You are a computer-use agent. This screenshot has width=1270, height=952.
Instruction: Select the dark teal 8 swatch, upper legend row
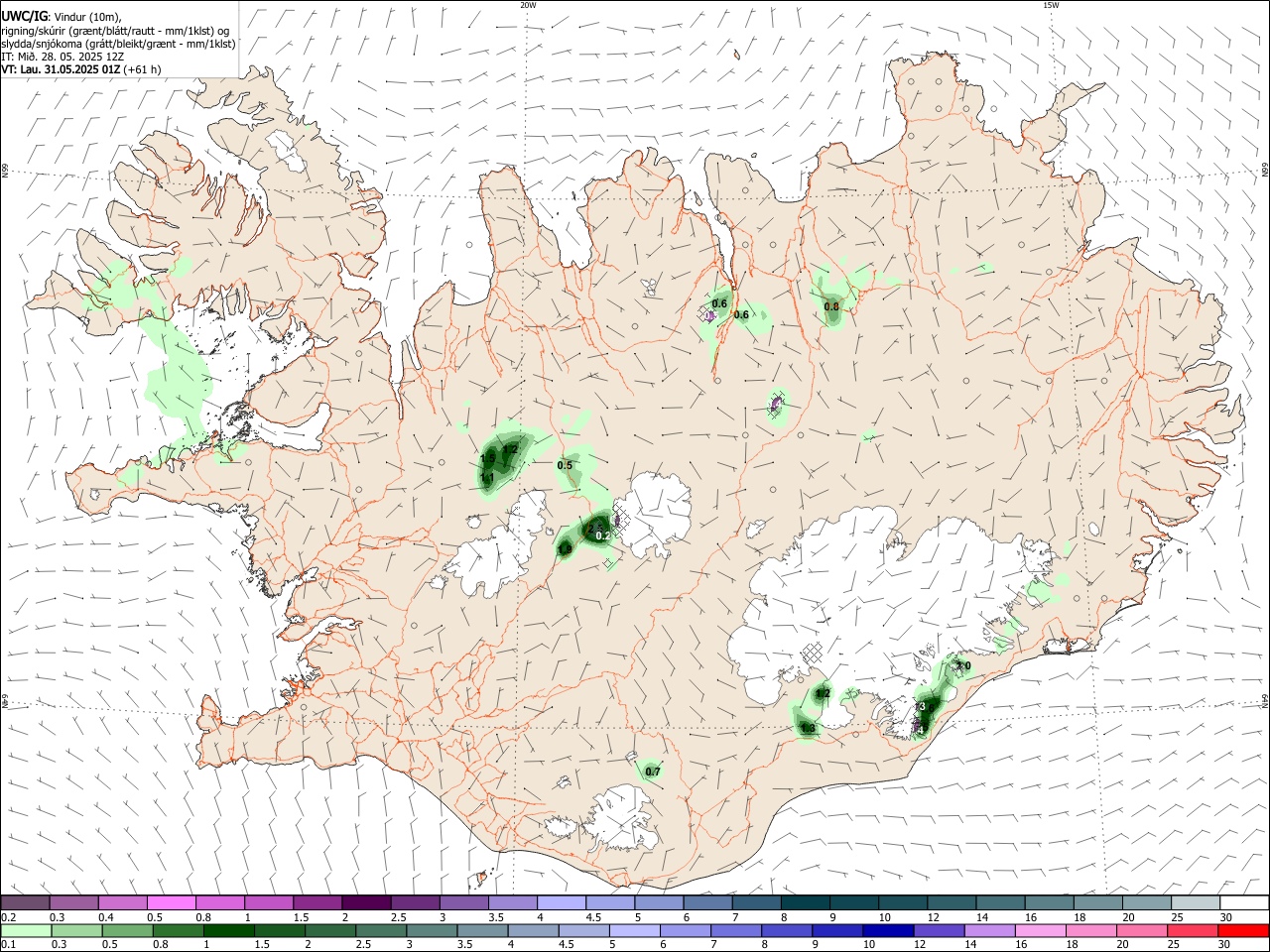tap(805, 903)
